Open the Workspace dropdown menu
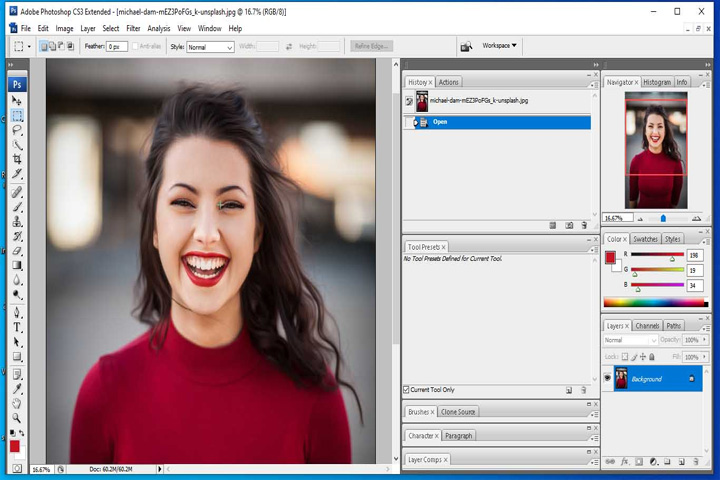This screenshot has width=720, height=480. [499, 45]
